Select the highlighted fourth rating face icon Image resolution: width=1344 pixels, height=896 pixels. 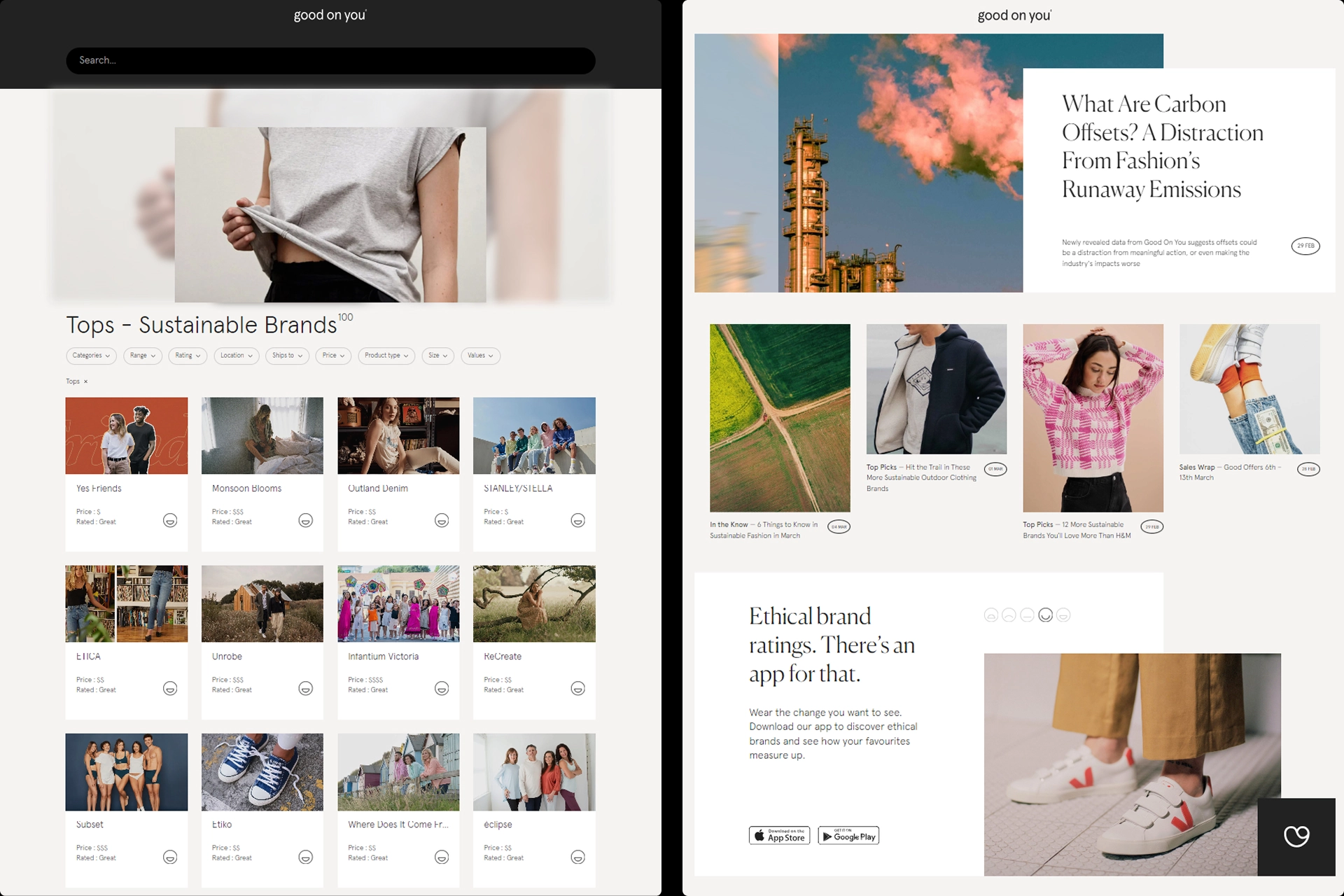[x=1045, y=615]
